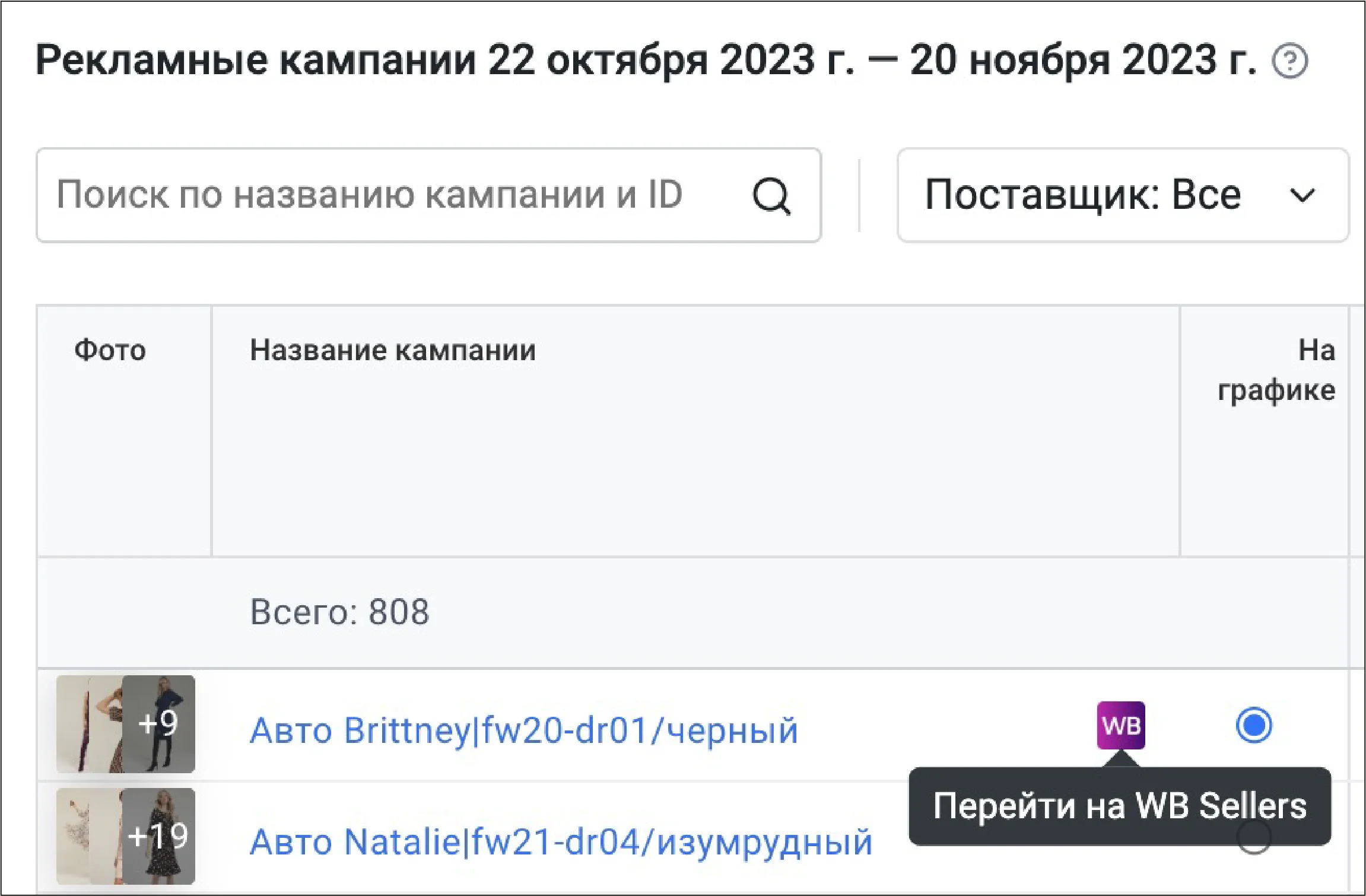The width and height of the screenshot is (1366, 896).
Task: Click the Фото column header
Action: click(x=110, y=350)
